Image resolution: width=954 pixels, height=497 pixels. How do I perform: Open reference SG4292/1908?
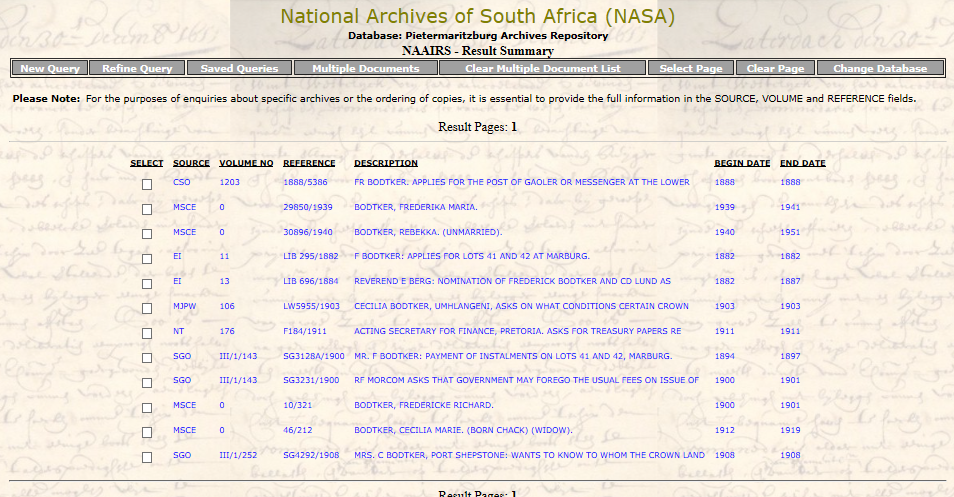tap(311, 454)
